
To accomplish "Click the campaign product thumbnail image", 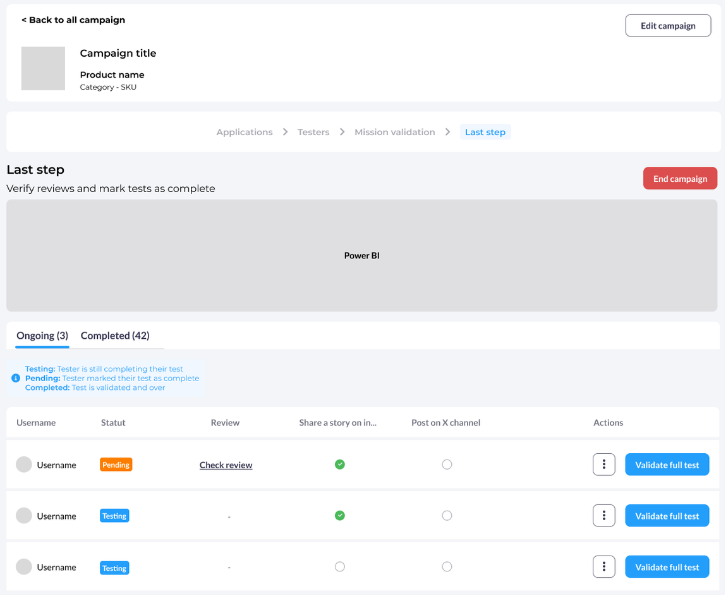I will click(x=43, y=69).
